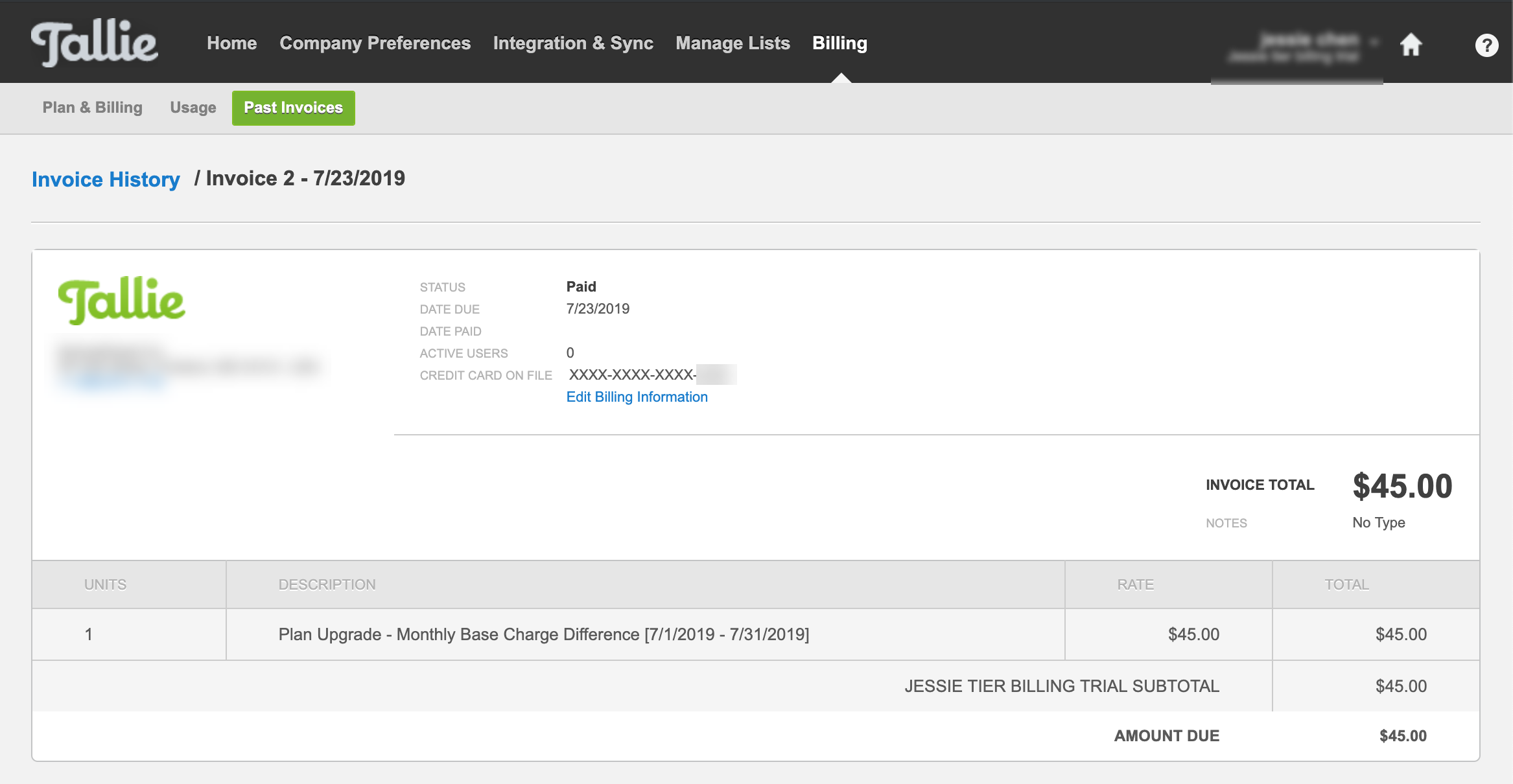Select the Past Invoices tab
This screenshot has height=784, width=1513.
[x=294, y=108]
